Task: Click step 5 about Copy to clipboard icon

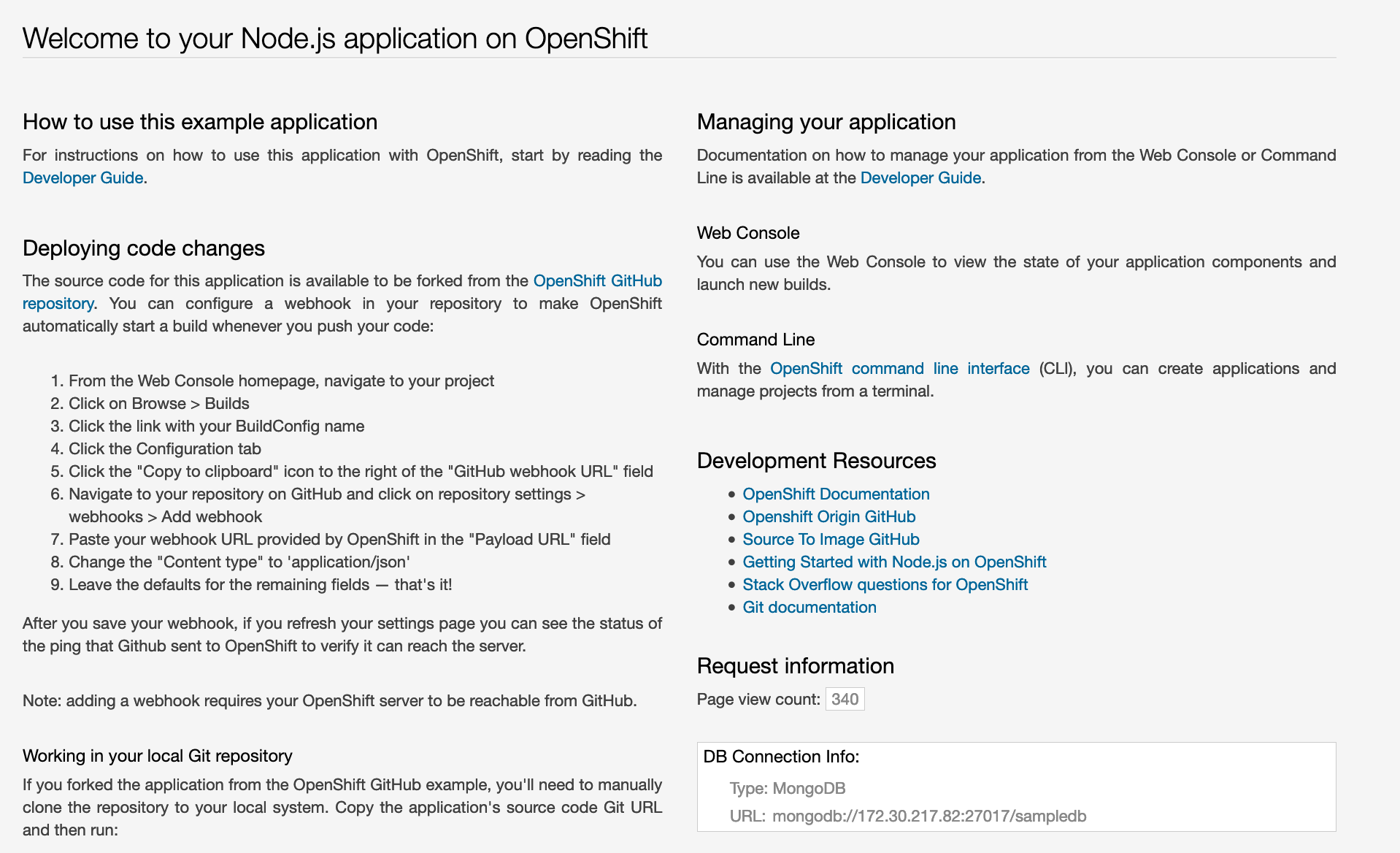Action: point(361,471)
